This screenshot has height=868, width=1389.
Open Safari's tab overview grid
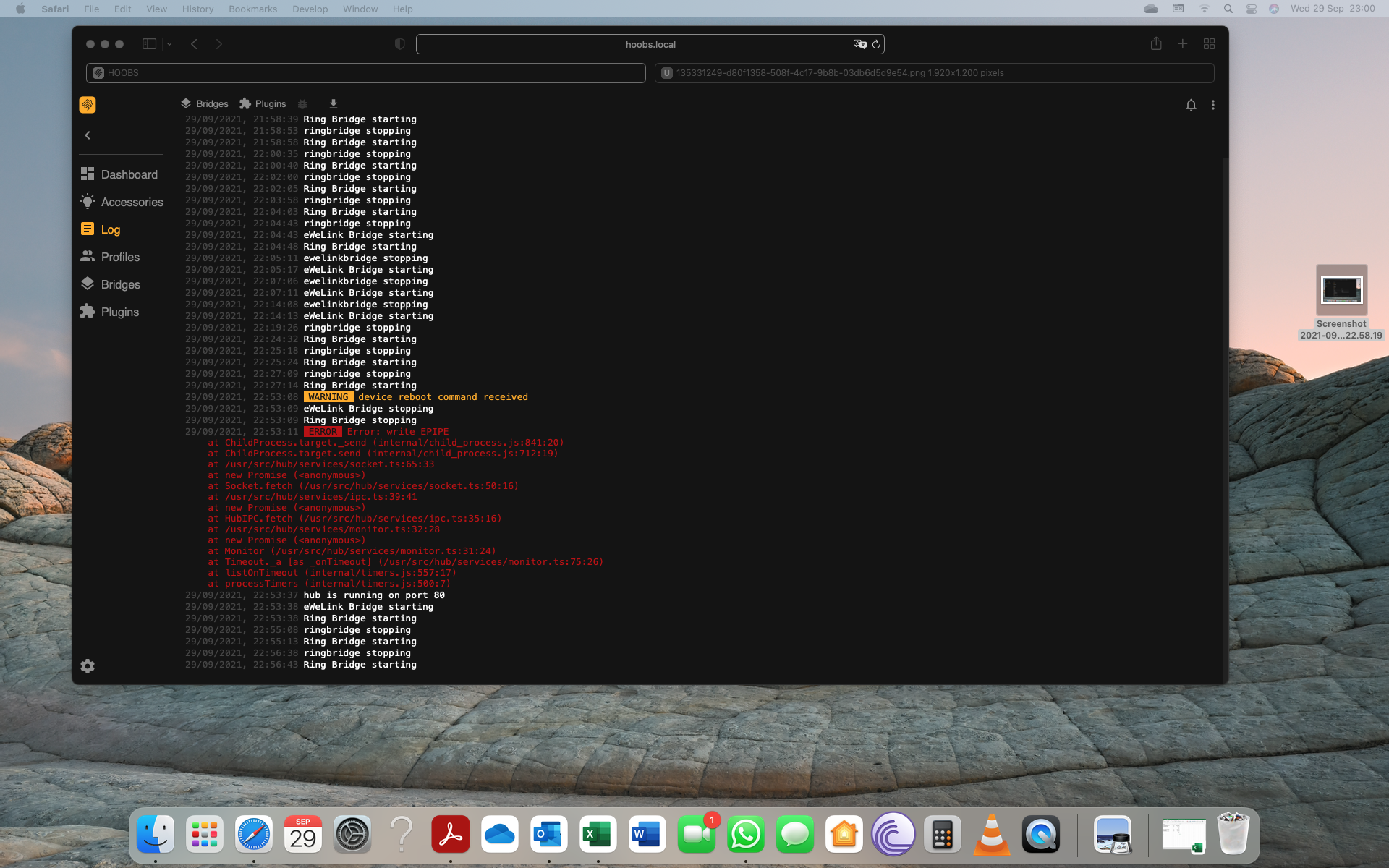pyautogui.click(x=1208, y=44)
